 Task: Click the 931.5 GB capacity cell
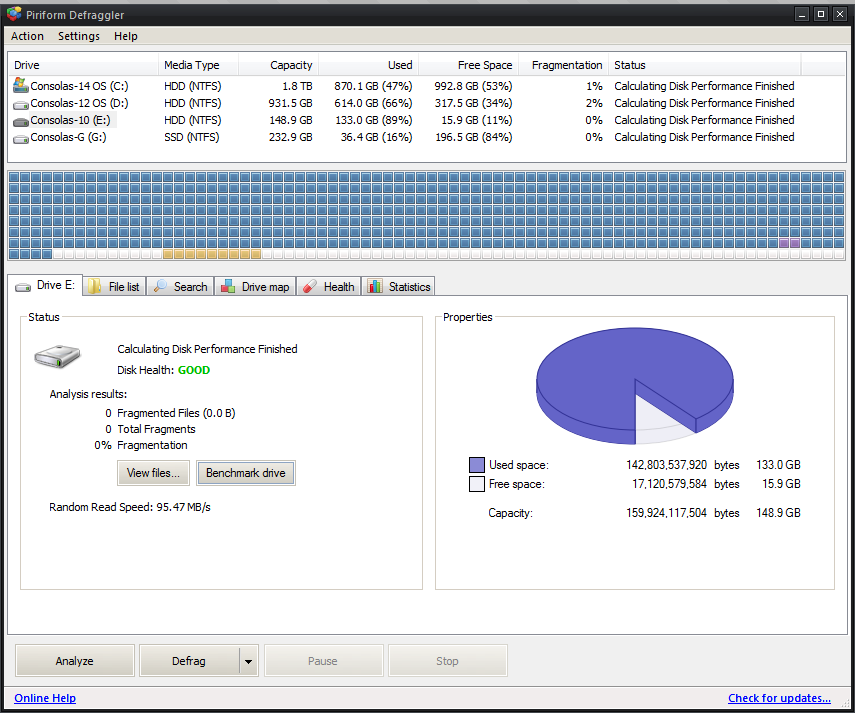(290, 103)
